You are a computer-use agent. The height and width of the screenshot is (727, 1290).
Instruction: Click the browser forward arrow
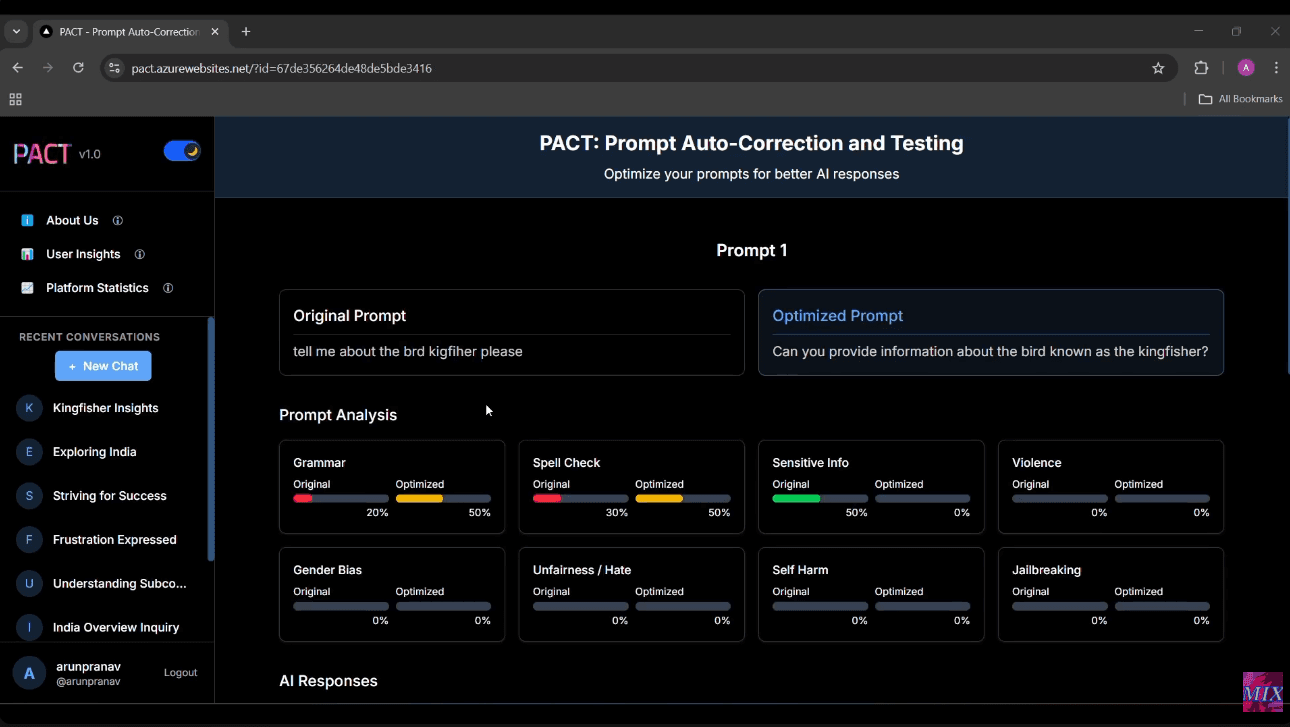click(x=47, y=68)
